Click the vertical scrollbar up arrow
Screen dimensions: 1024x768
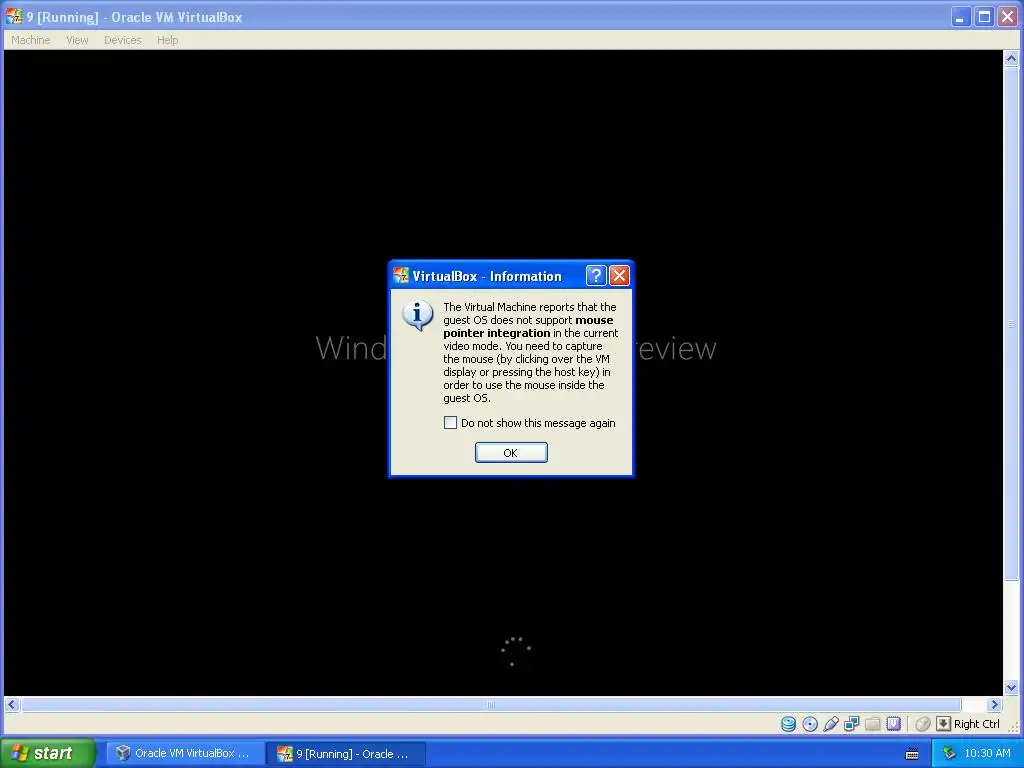tap(1011, 59)
